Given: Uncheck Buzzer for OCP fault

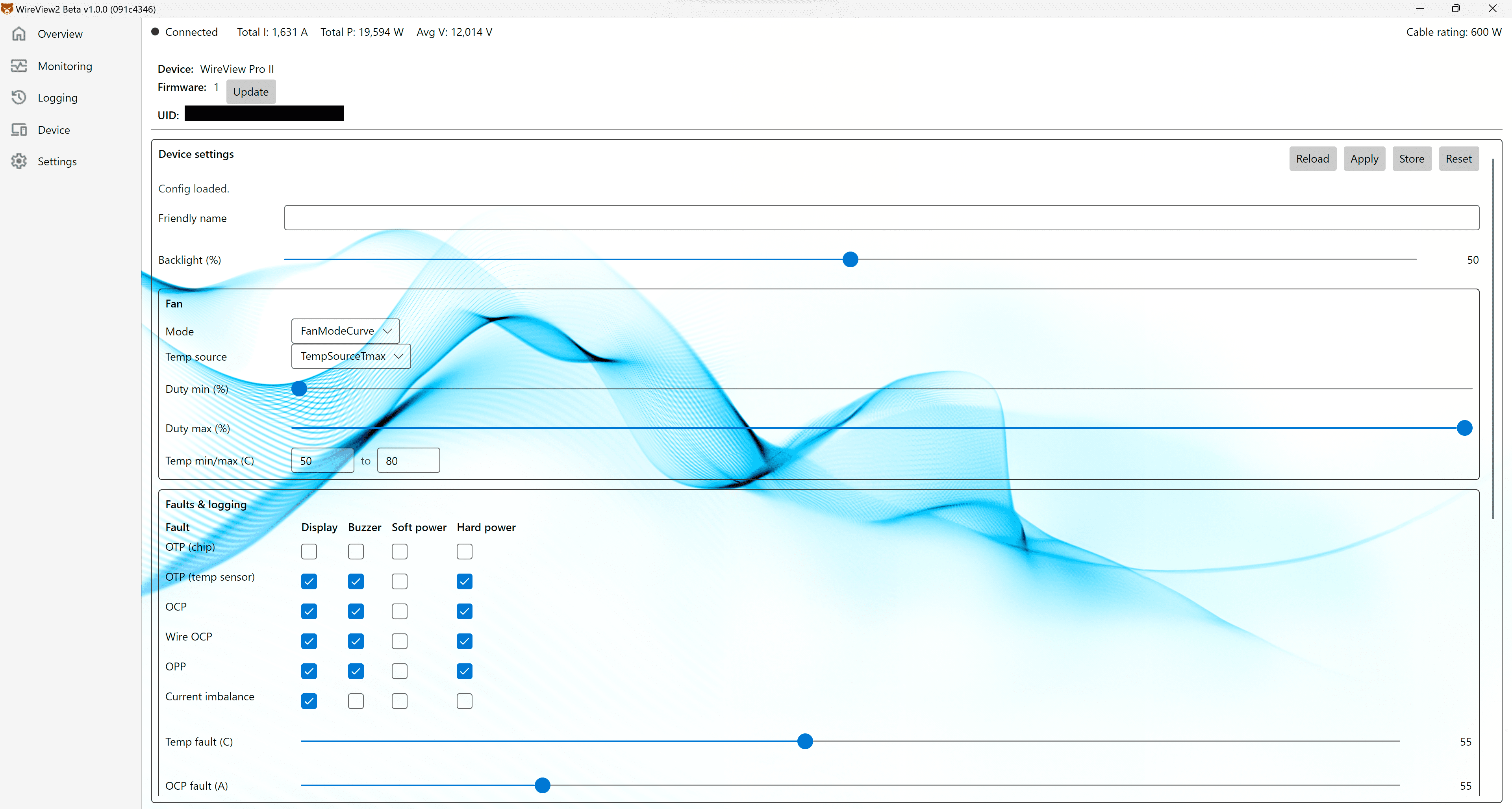Looking at the screenshot, I should [356, 611].
